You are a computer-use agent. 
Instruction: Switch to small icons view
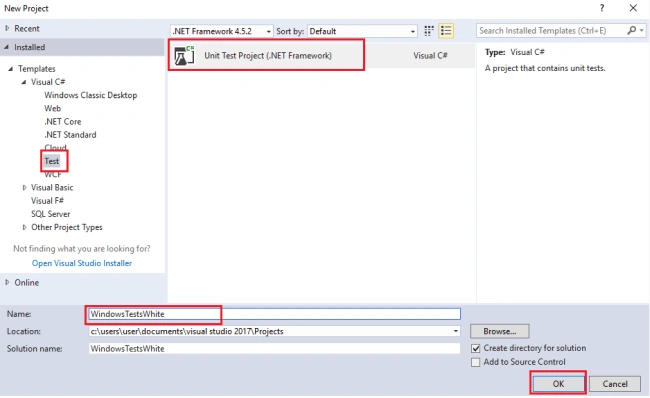tap(429, 31)
